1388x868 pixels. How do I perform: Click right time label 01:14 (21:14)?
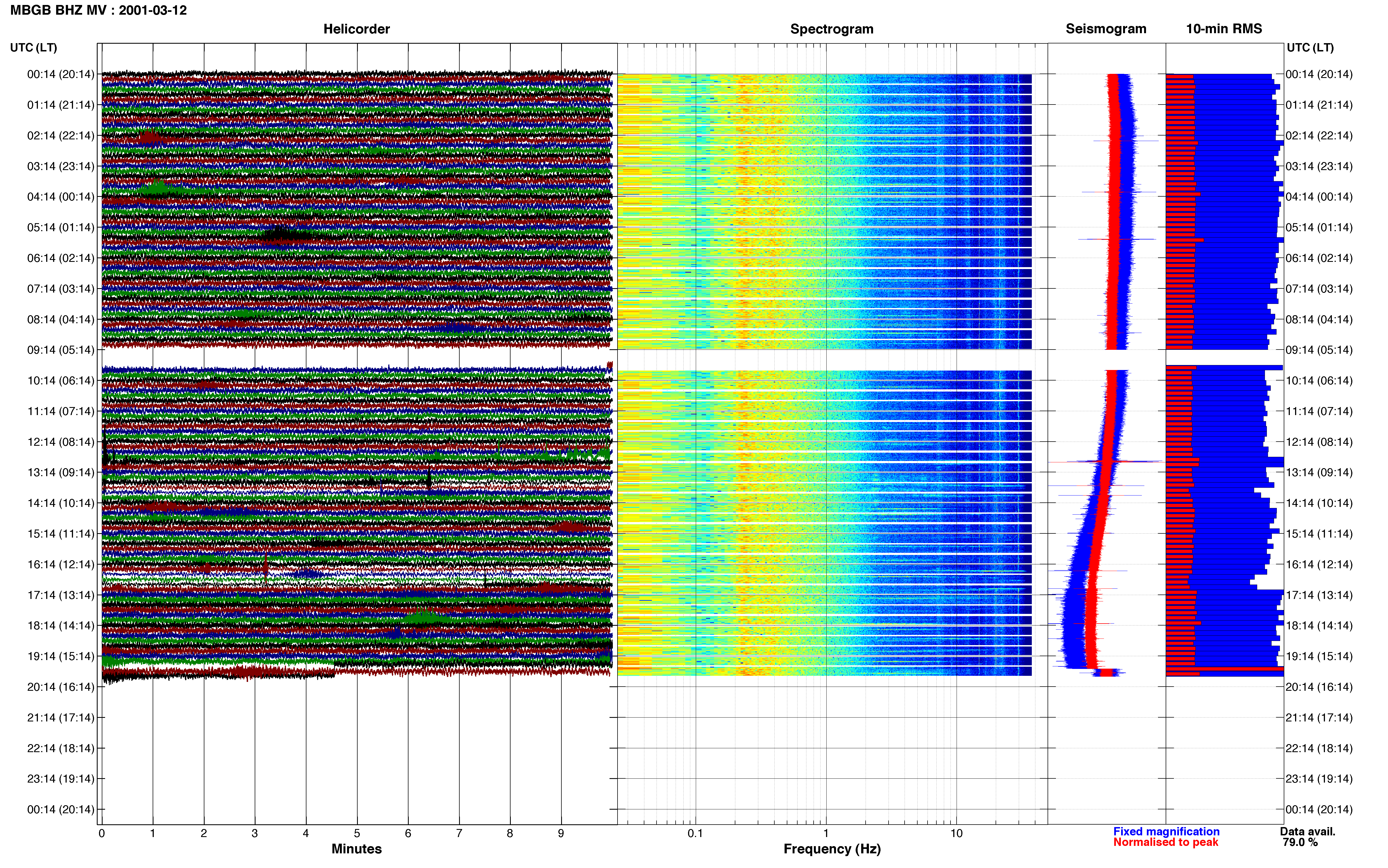point(1319,105)
